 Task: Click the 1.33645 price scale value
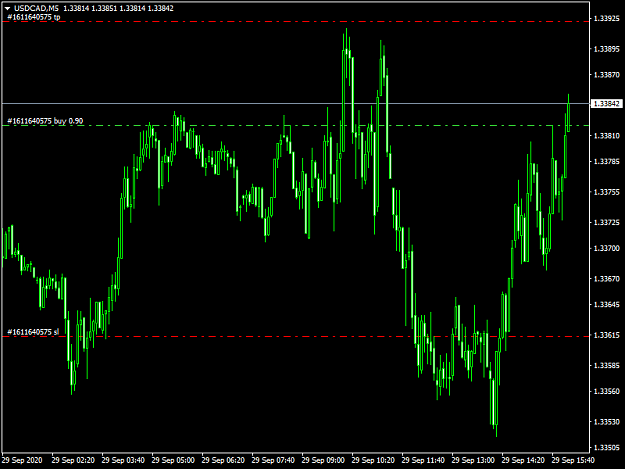(607, 304)
